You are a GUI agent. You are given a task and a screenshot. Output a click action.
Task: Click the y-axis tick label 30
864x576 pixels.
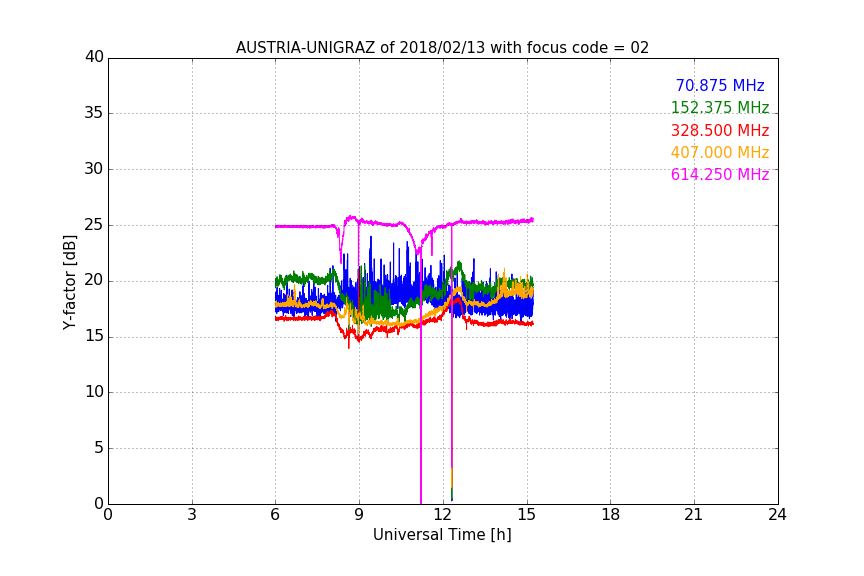pyautogui.click(x=94, y=169)
